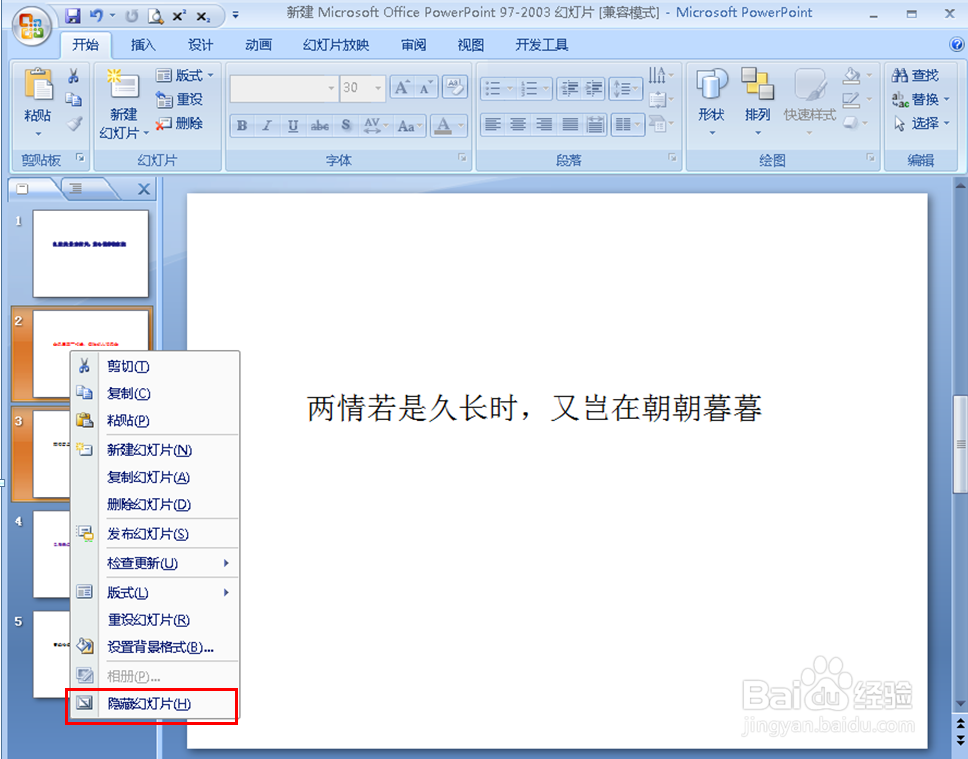This screenshot has width=968, height=759.
Task: Click the print preview icon in quick access toolbar
Action: pos(156,16)
